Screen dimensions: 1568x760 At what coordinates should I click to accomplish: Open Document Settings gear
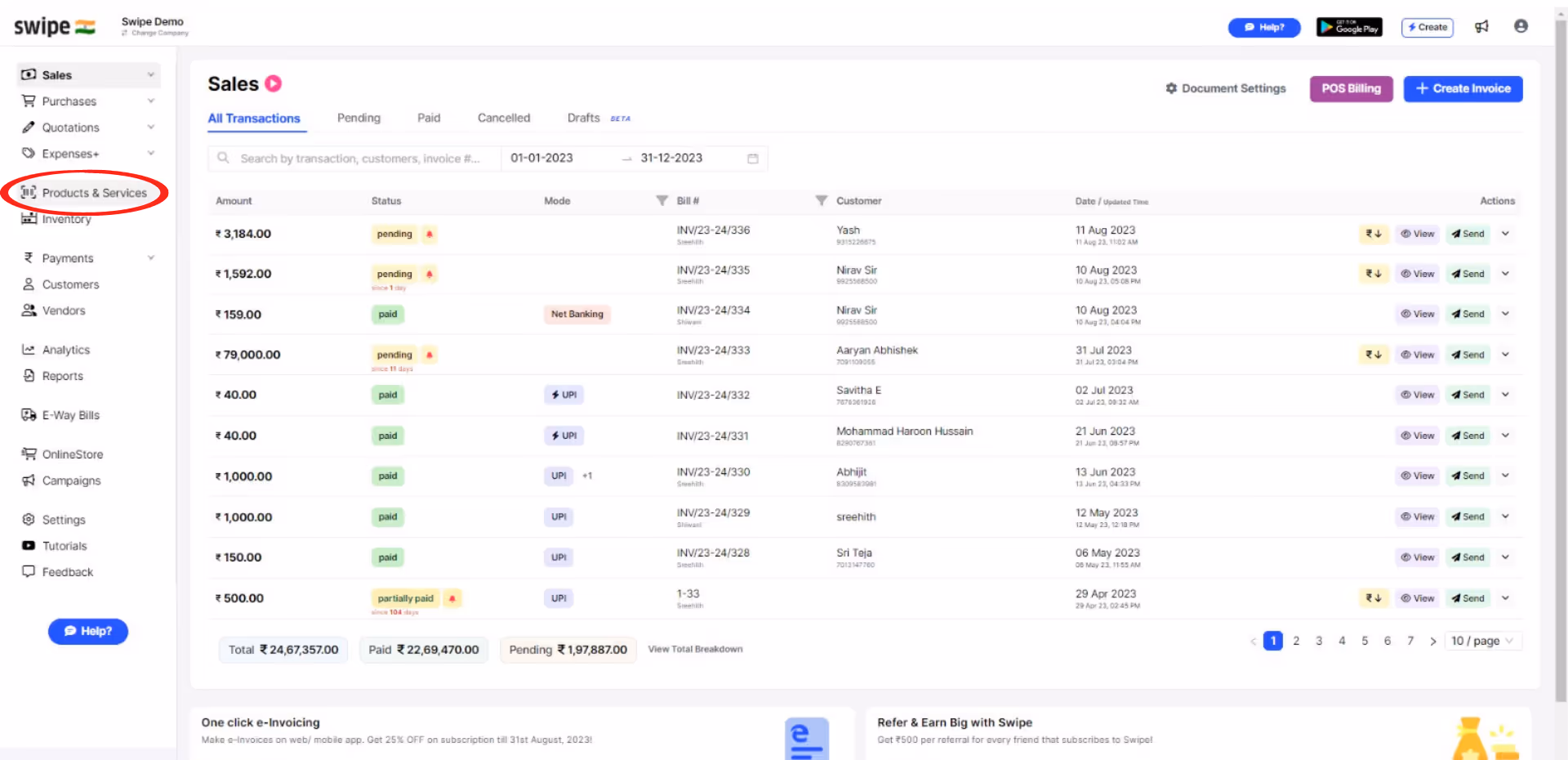coord(1226,88)
